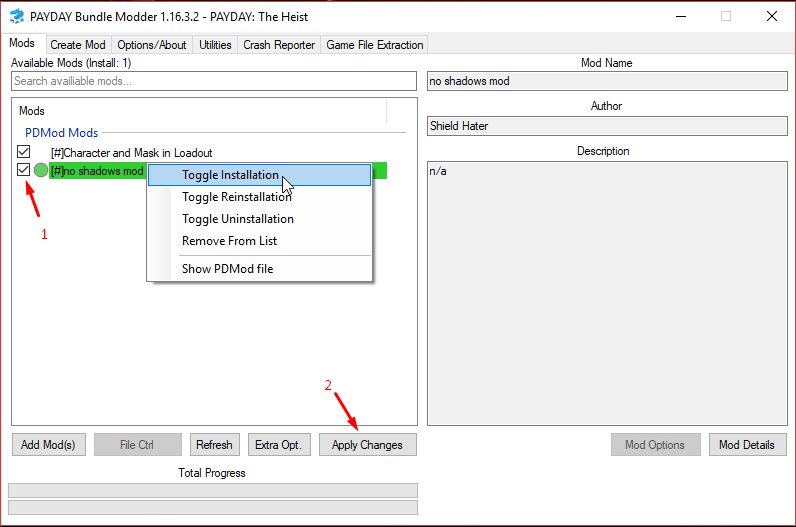Click the 'Total Progress' label

pos(212,473)
